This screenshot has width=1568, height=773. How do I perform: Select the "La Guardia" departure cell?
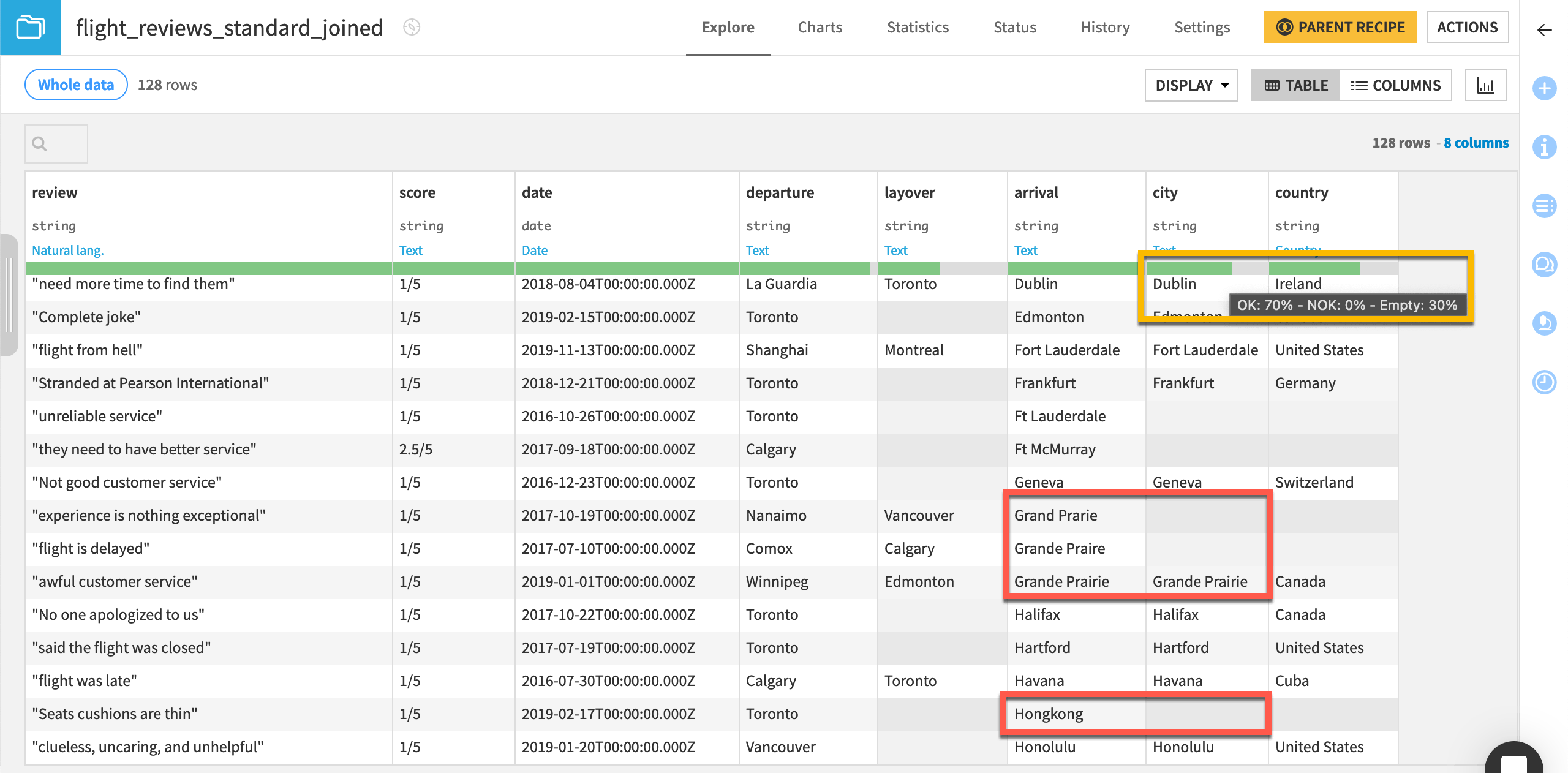(808, 284)
